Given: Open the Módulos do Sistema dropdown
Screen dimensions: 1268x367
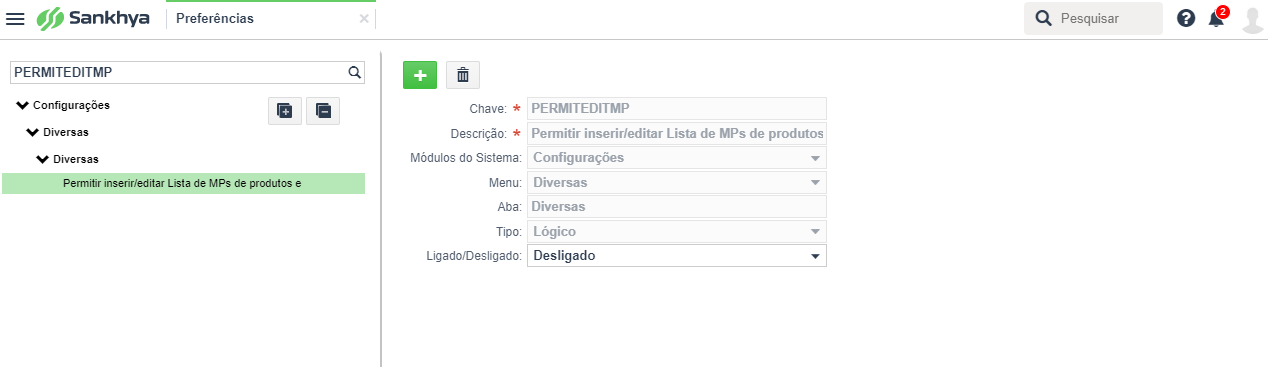Looking at the screenshot, I should [677, 158].
